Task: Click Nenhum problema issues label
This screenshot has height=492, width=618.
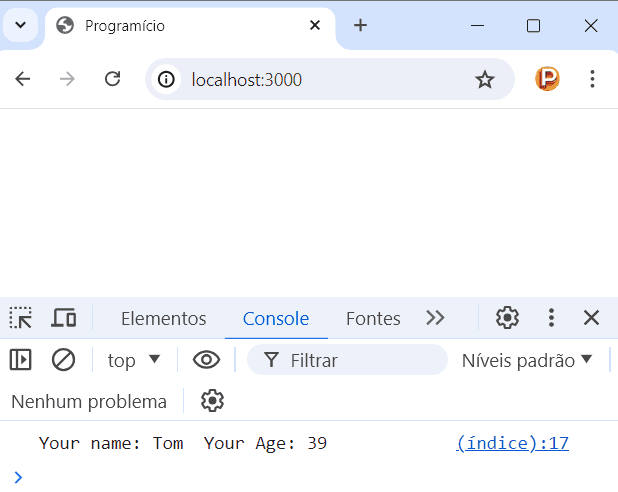Action: [x=89, y=402]
